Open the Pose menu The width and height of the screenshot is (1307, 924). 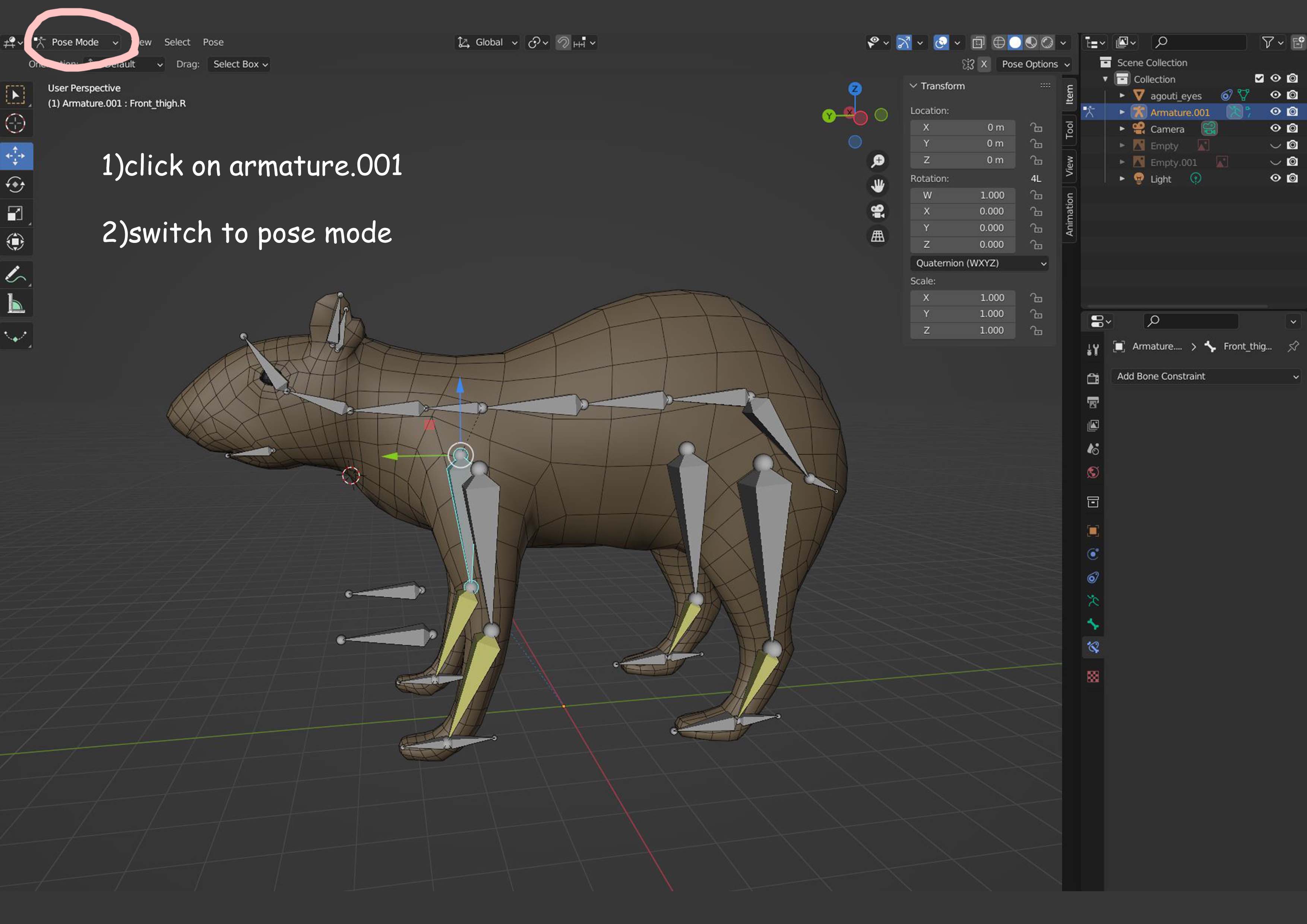213,42
